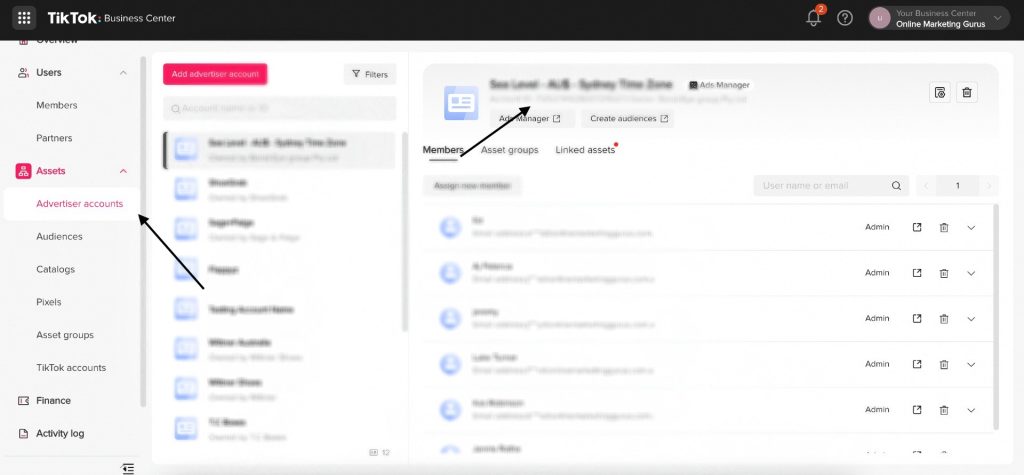Remove Luke Turner via trash icon

click(944, 364)
